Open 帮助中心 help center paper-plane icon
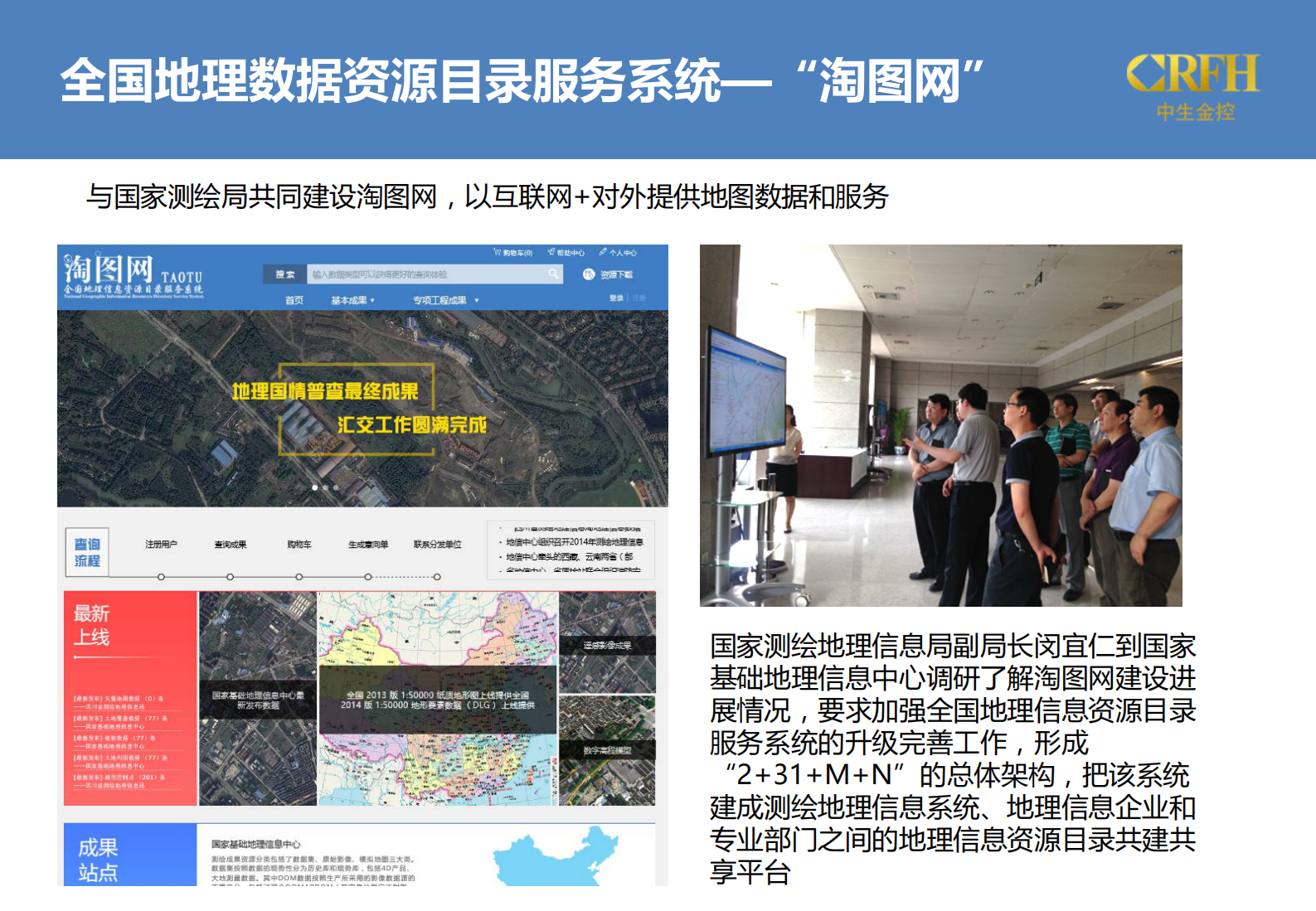 (x=551, y=253)
